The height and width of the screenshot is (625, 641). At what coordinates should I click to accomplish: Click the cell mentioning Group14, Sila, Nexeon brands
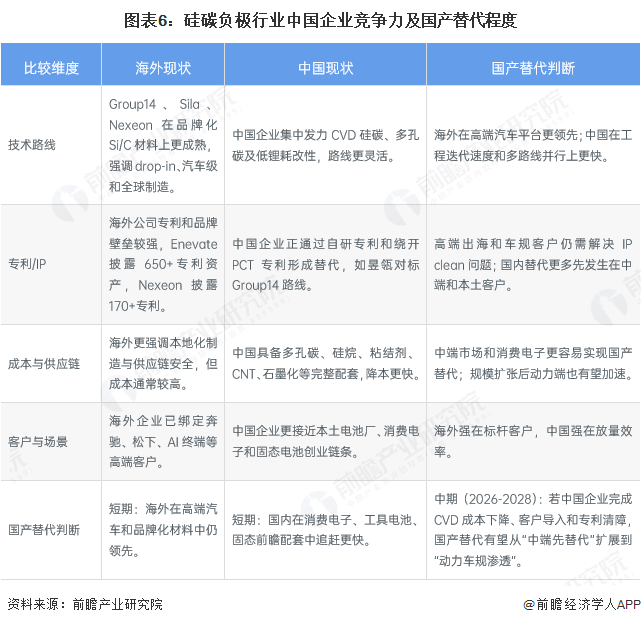(x=163, y=145)
